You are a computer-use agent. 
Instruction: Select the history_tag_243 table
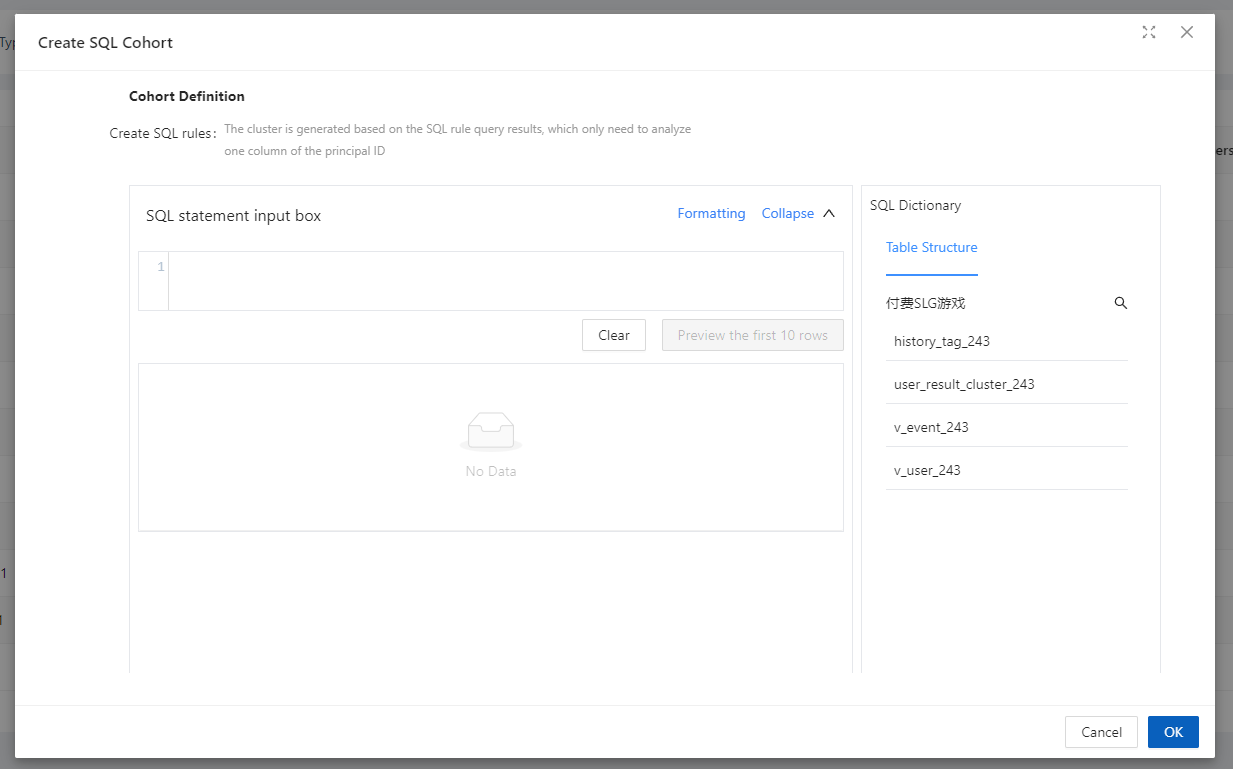click(x=942, y=341)
